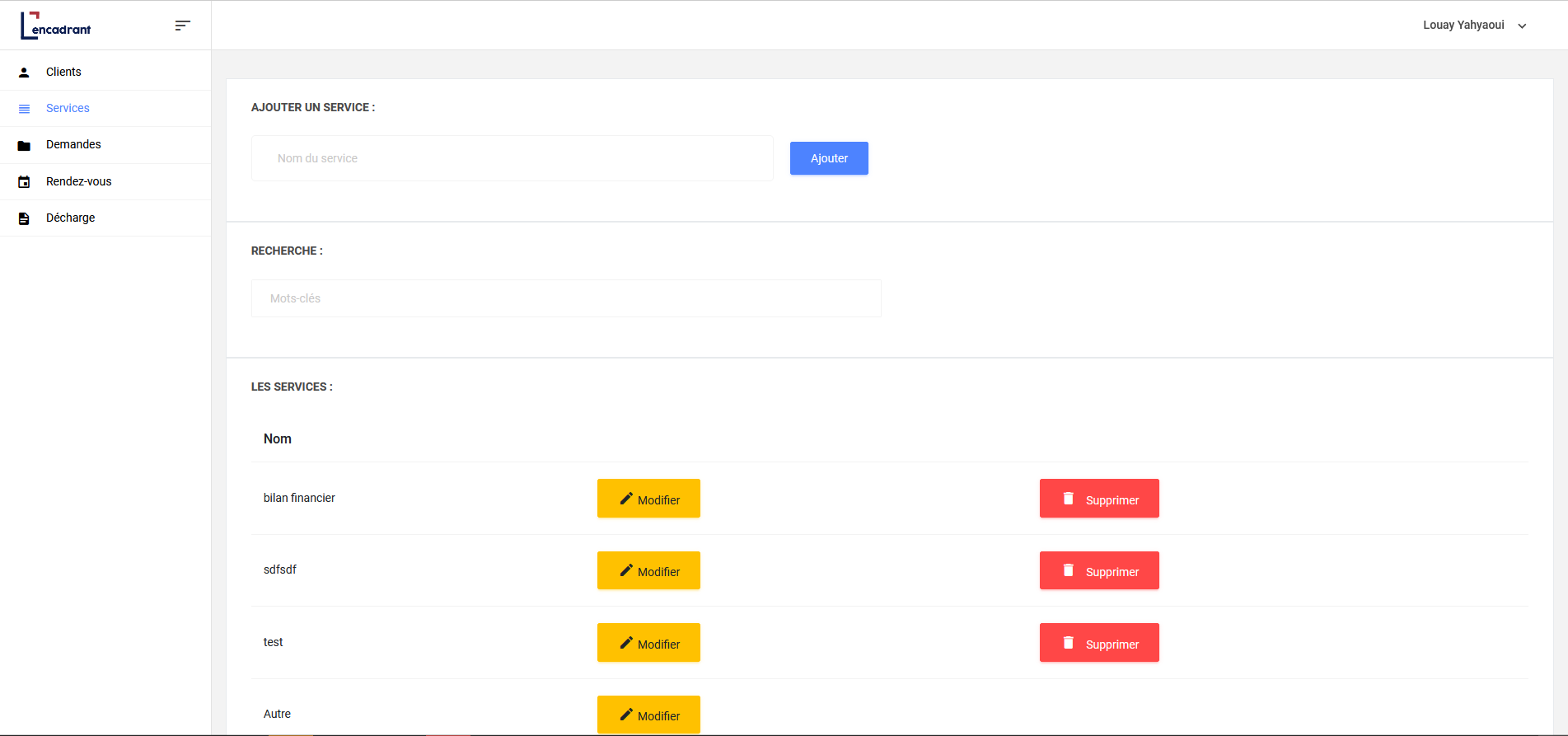
Task: Open the Services menu item
Action: [x=105, y=108]
